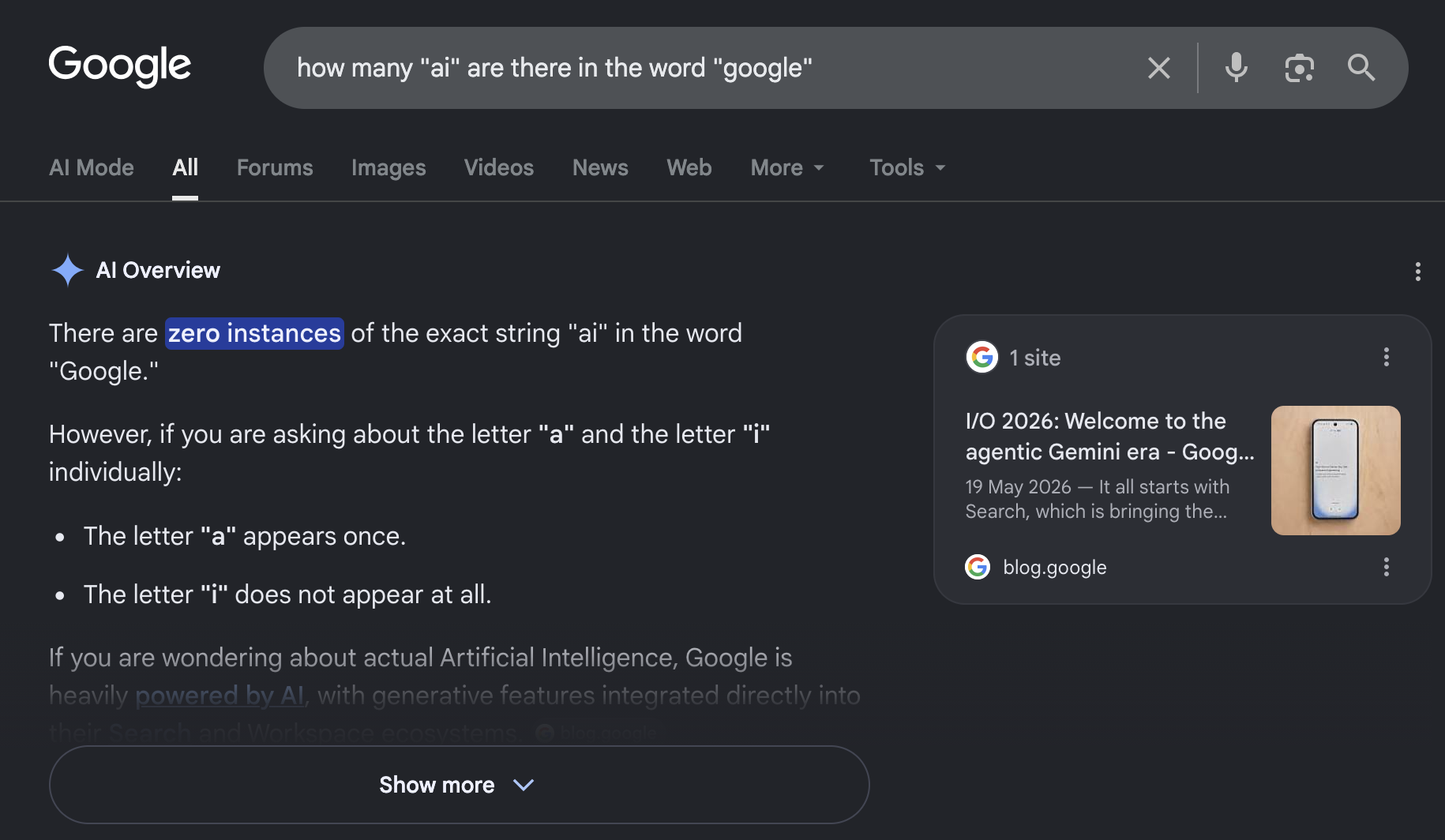The image size is (1445, 840).
Task: Open the Tools dropdown
Action: click(907, 167)
